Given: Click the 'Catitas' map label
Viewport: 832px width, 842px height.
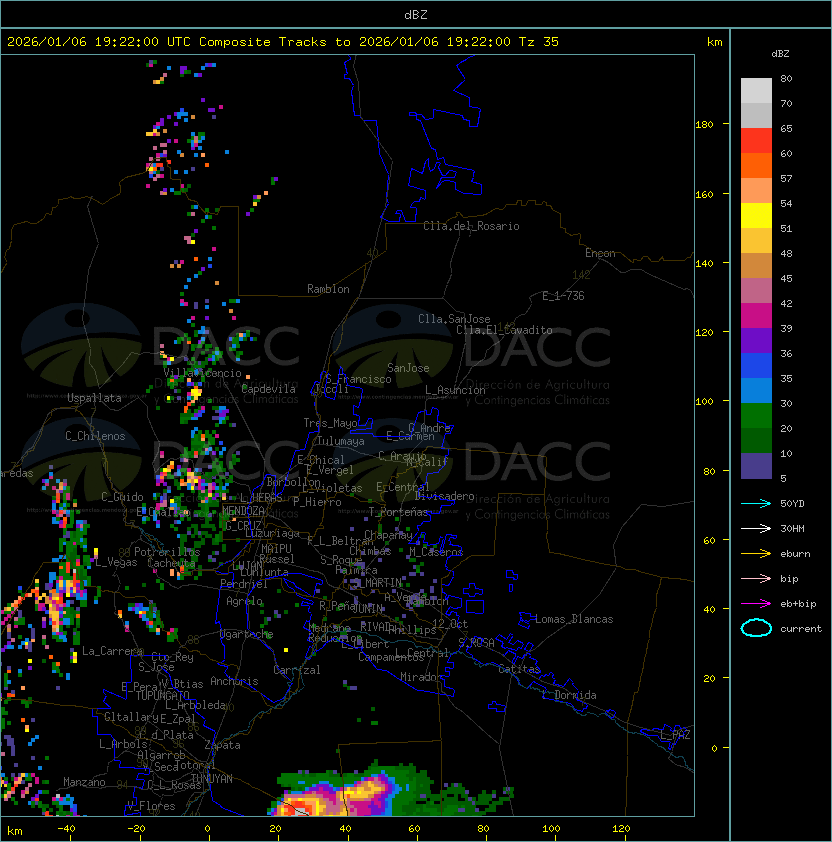Looking at the screenshot, I should coord(519,669).
